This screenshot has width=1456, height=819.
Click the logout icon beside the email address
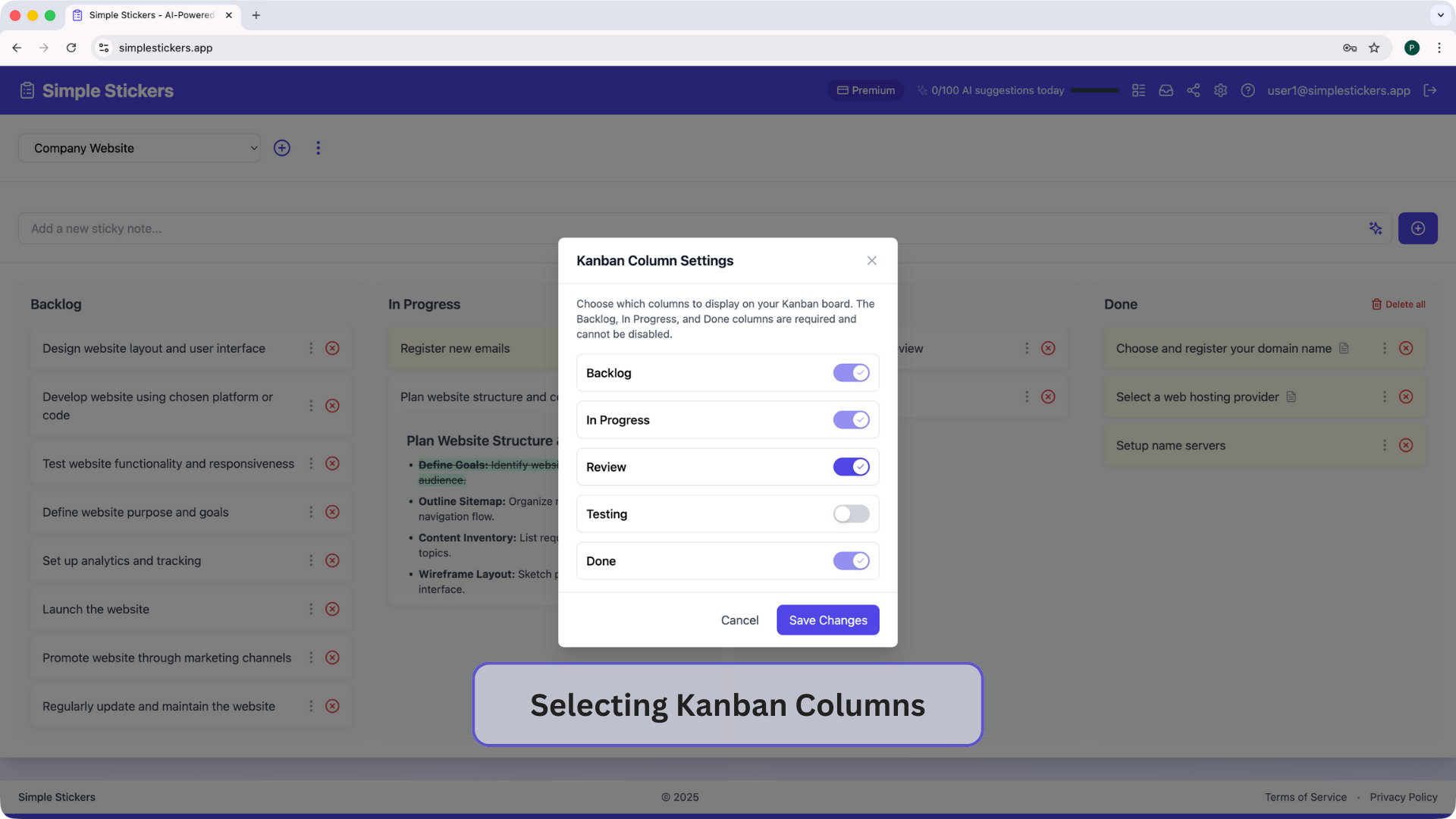click(1432, 90)
